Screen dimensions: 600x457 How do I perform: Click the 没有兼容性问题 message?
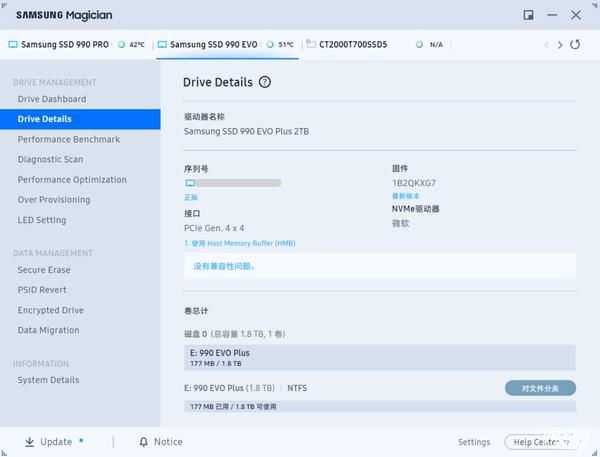point(224,266)
